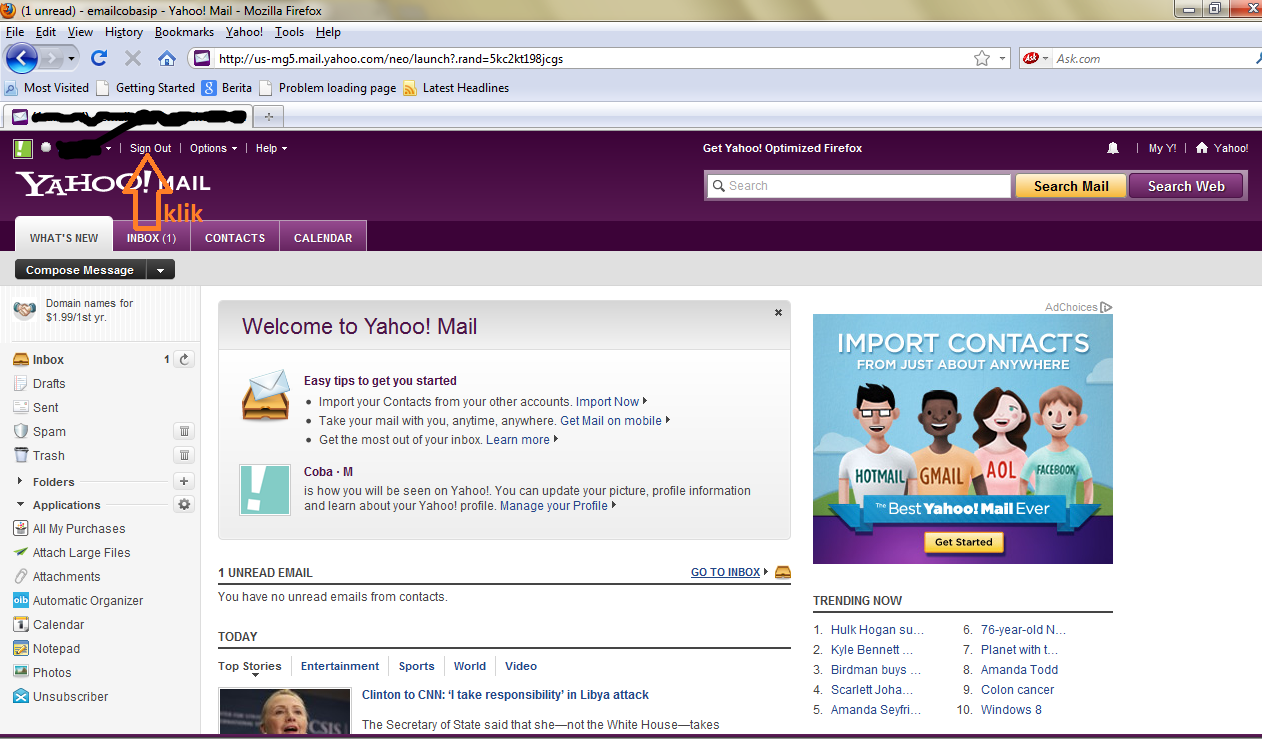This screenshot has height=739, width=1262.
Task: Open Latest Headlines bookmark in toolbar
Action: (x=456, y=88)
